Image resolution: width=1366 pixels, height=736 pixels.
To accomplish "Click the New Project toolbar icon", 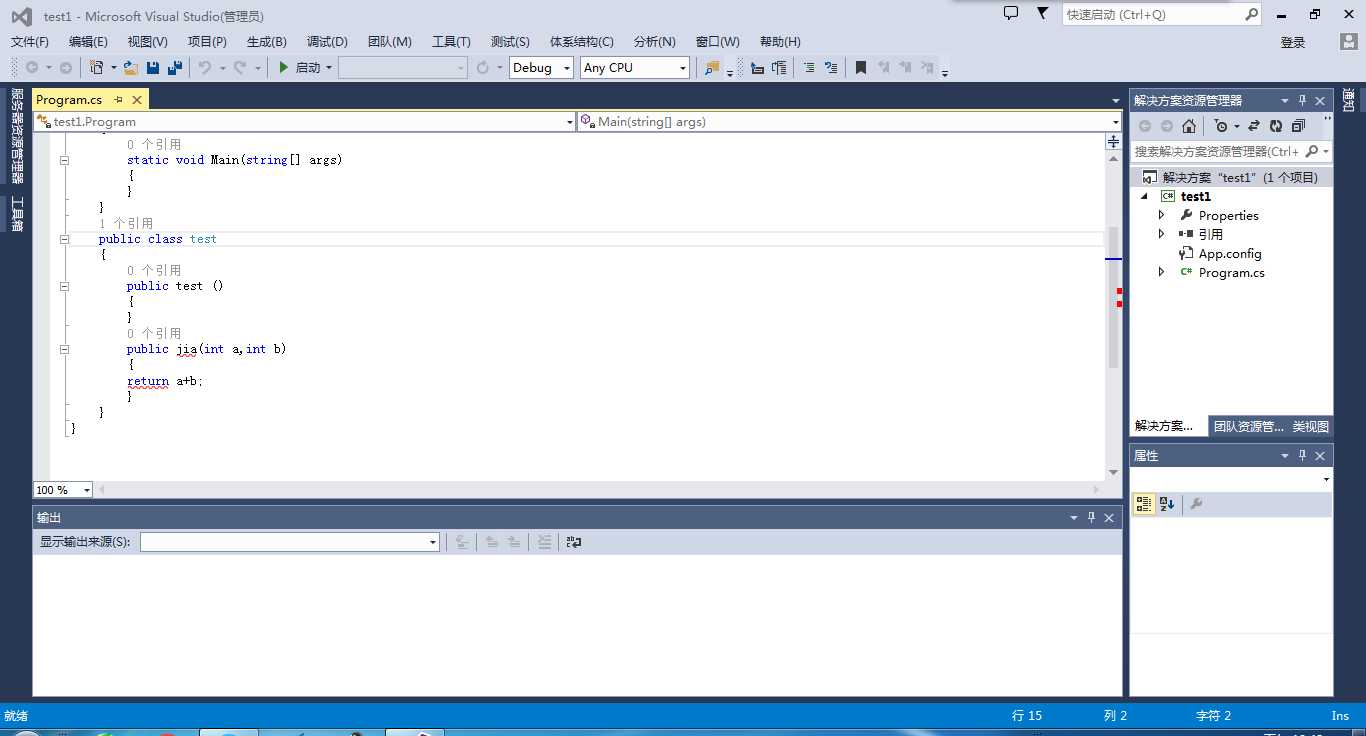I will pos(97,68).
